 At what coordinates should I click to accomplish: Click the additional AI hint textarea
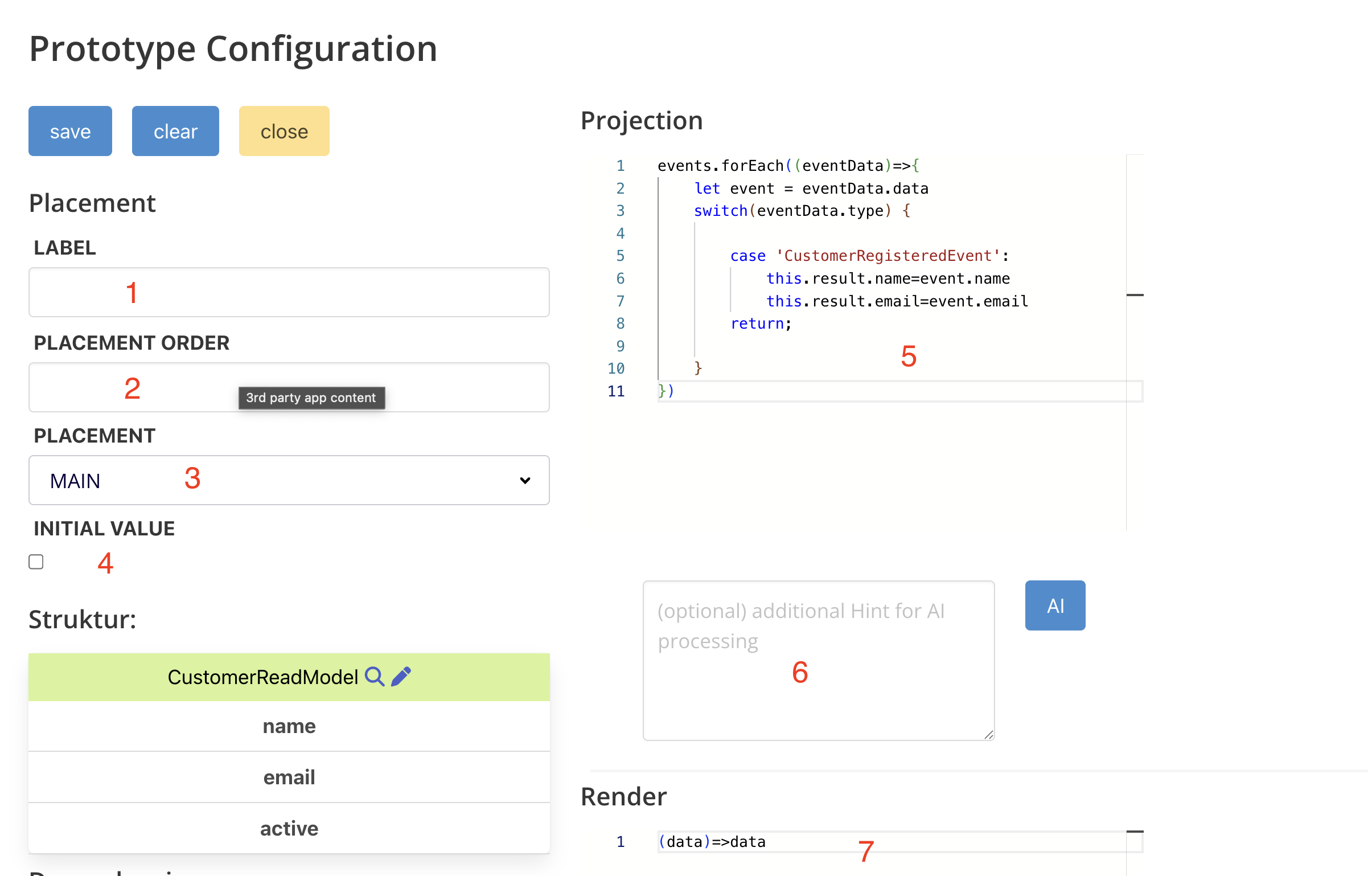tap(818, 661)
